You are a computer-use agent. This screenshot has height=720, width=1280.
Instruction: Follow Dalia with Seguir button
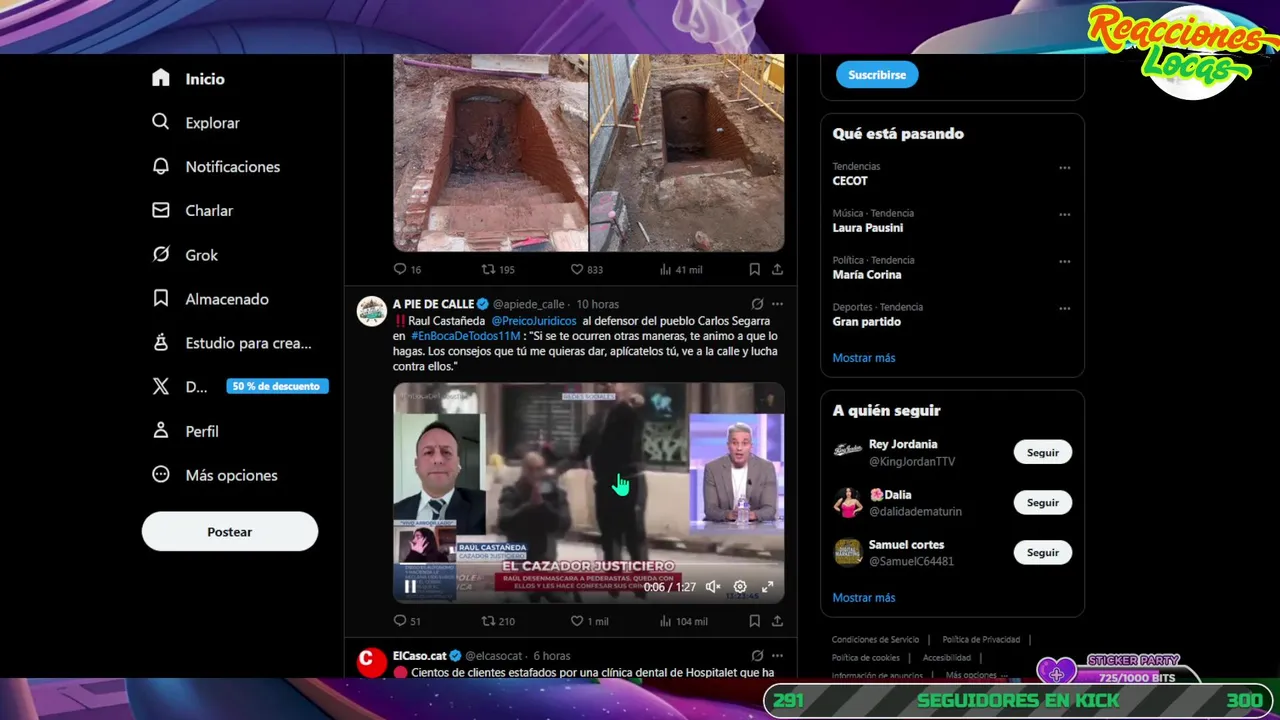[1043, 503]
